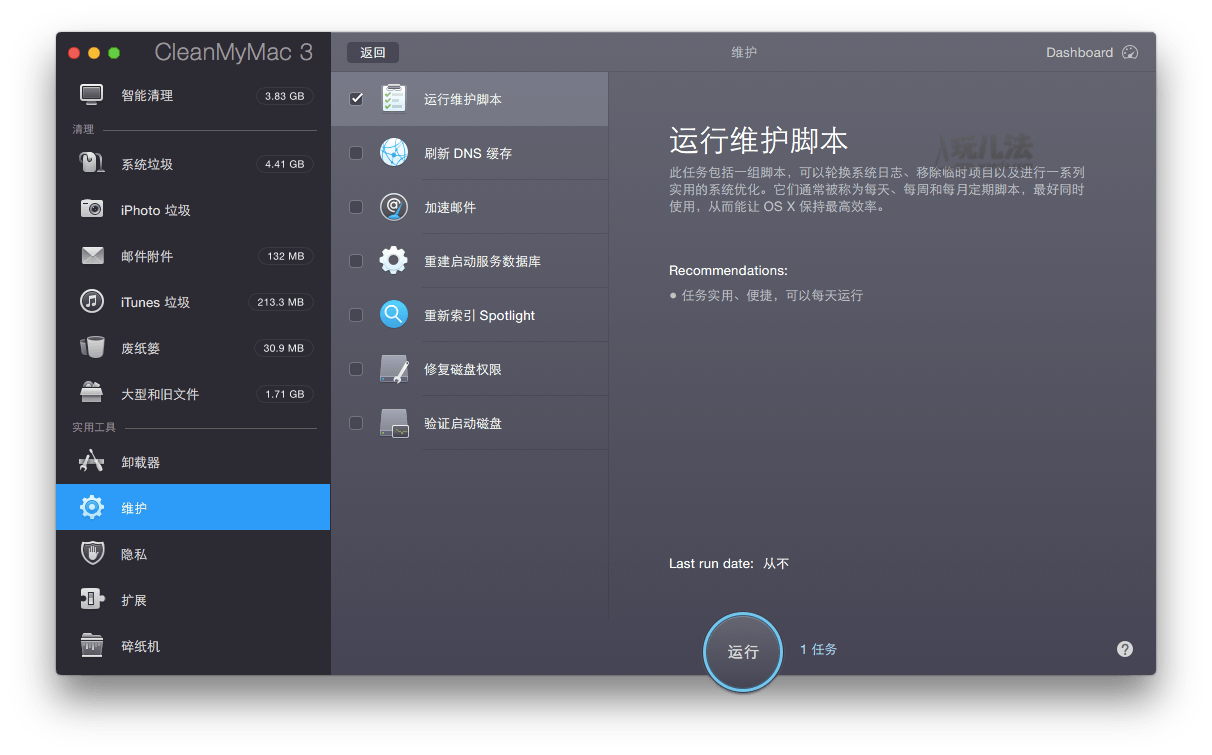This screenshot has height=755, width=1212.
Task: Open Dashboard from the top right
Action: click(x=1092, y=52)
